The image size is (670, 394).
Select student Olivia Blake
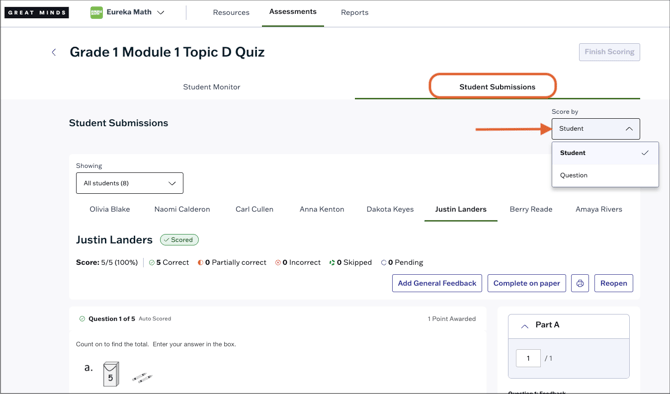coord(110,209)
